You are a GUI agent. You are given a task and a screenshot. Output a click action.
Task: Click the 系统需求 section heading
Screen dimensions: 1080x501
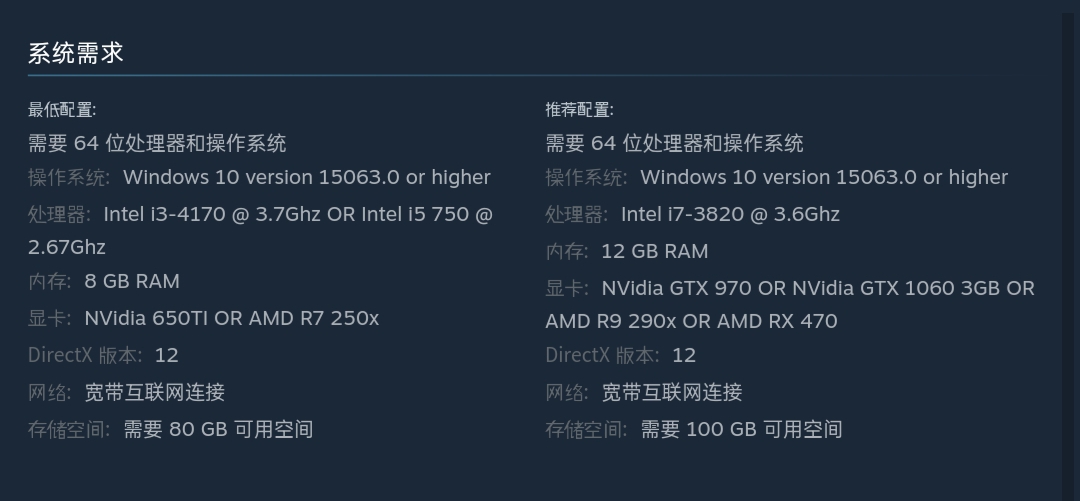tap(76, 53)
